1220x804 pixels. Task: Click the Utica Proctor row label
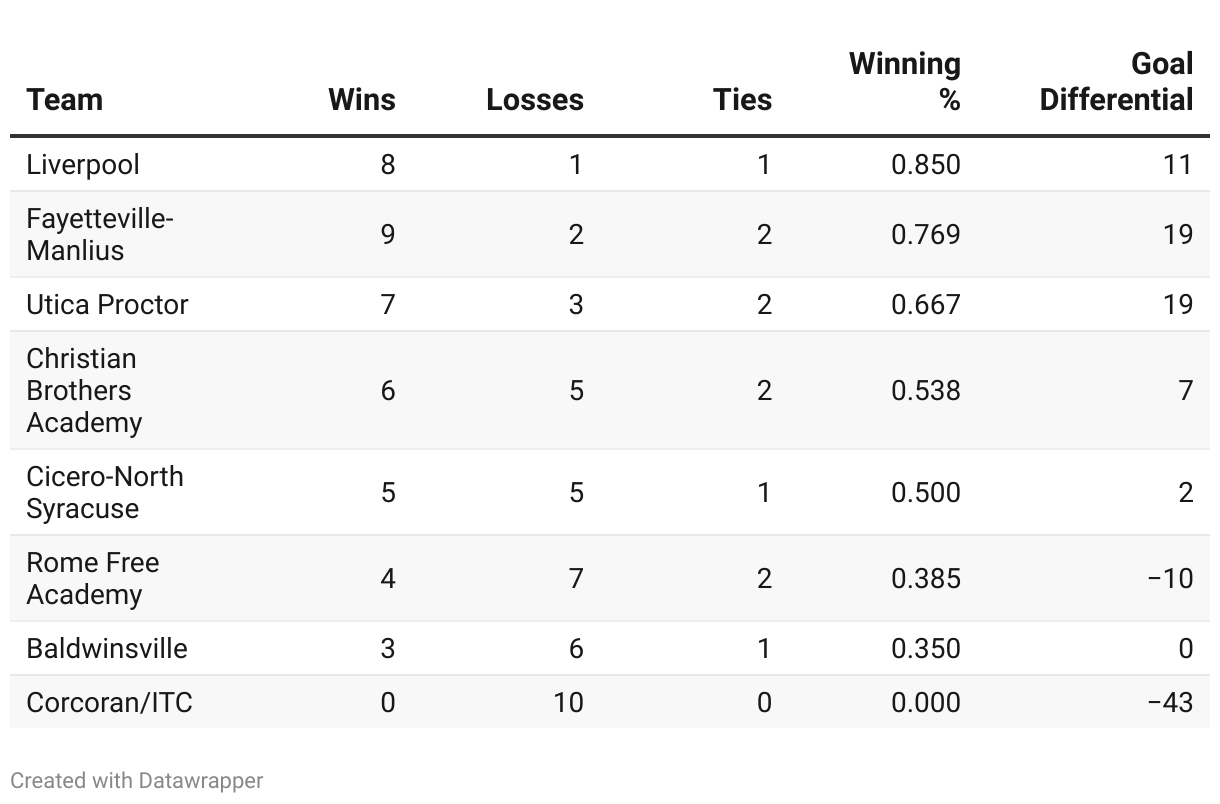[x=107, y=304]
